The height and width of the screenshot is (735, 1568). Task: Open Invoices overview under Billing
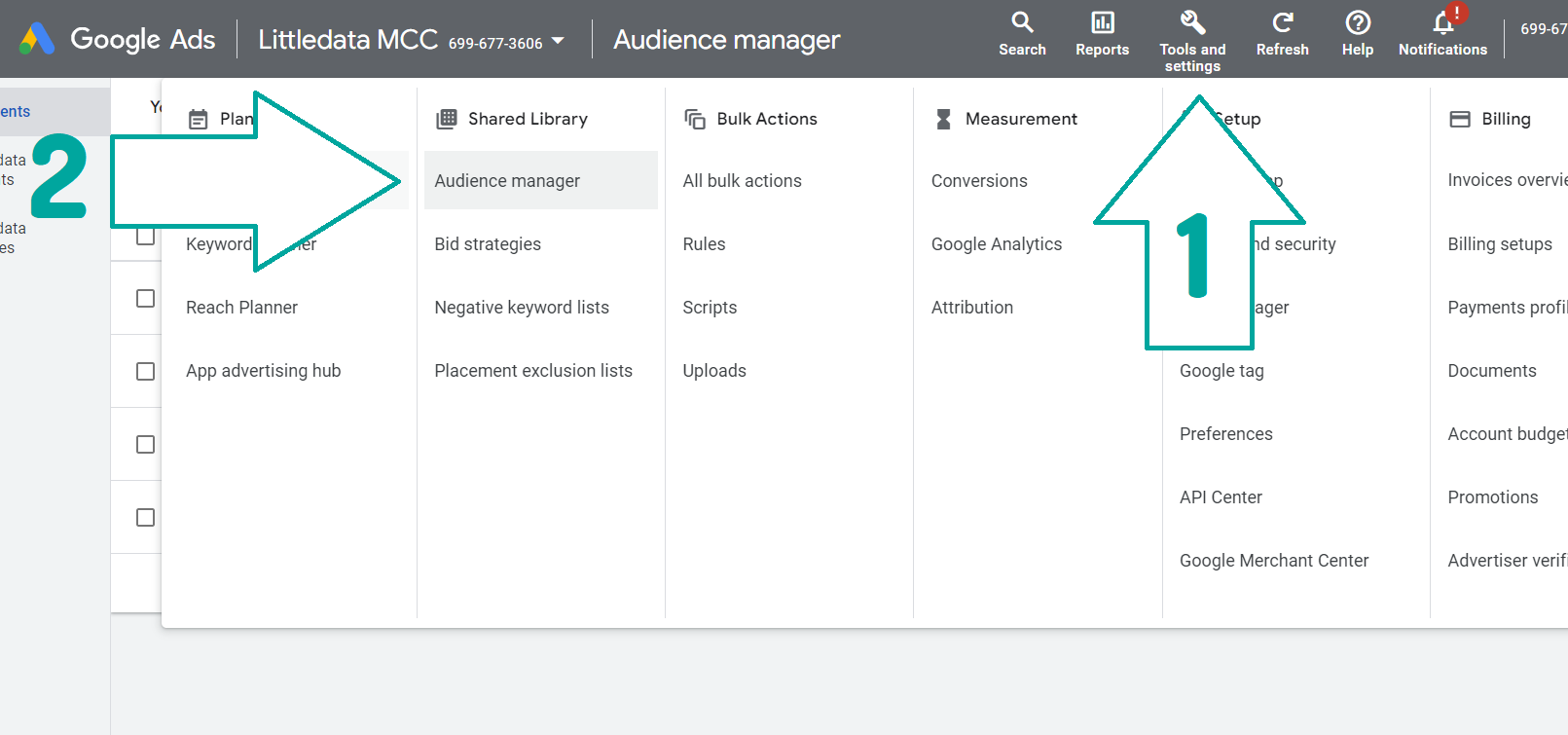[x=1508, y=180]
